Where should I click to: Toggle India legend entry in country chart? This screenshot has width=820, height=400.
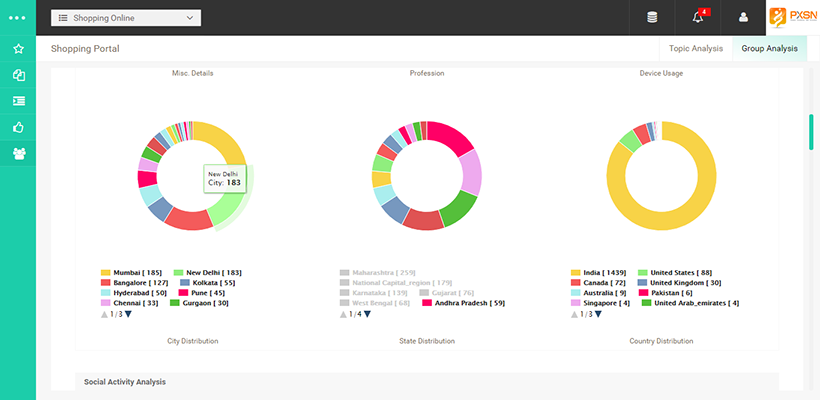coord(605,272)
